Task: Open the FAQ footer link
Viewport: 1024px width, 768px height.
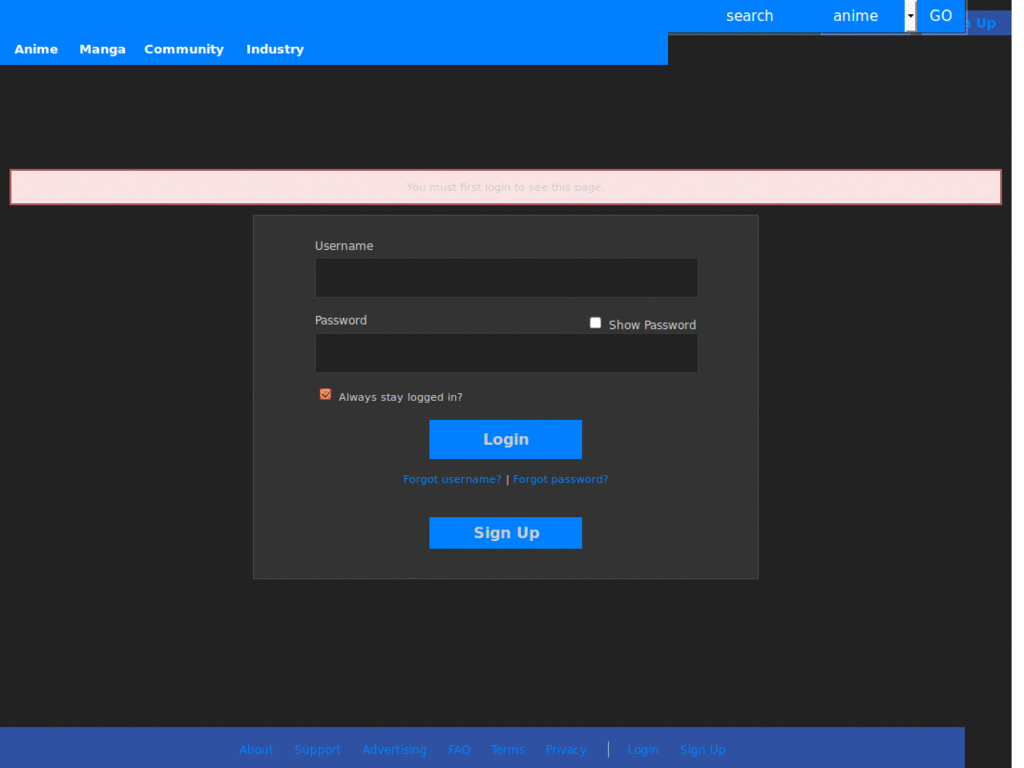Action: click(459, 749)
